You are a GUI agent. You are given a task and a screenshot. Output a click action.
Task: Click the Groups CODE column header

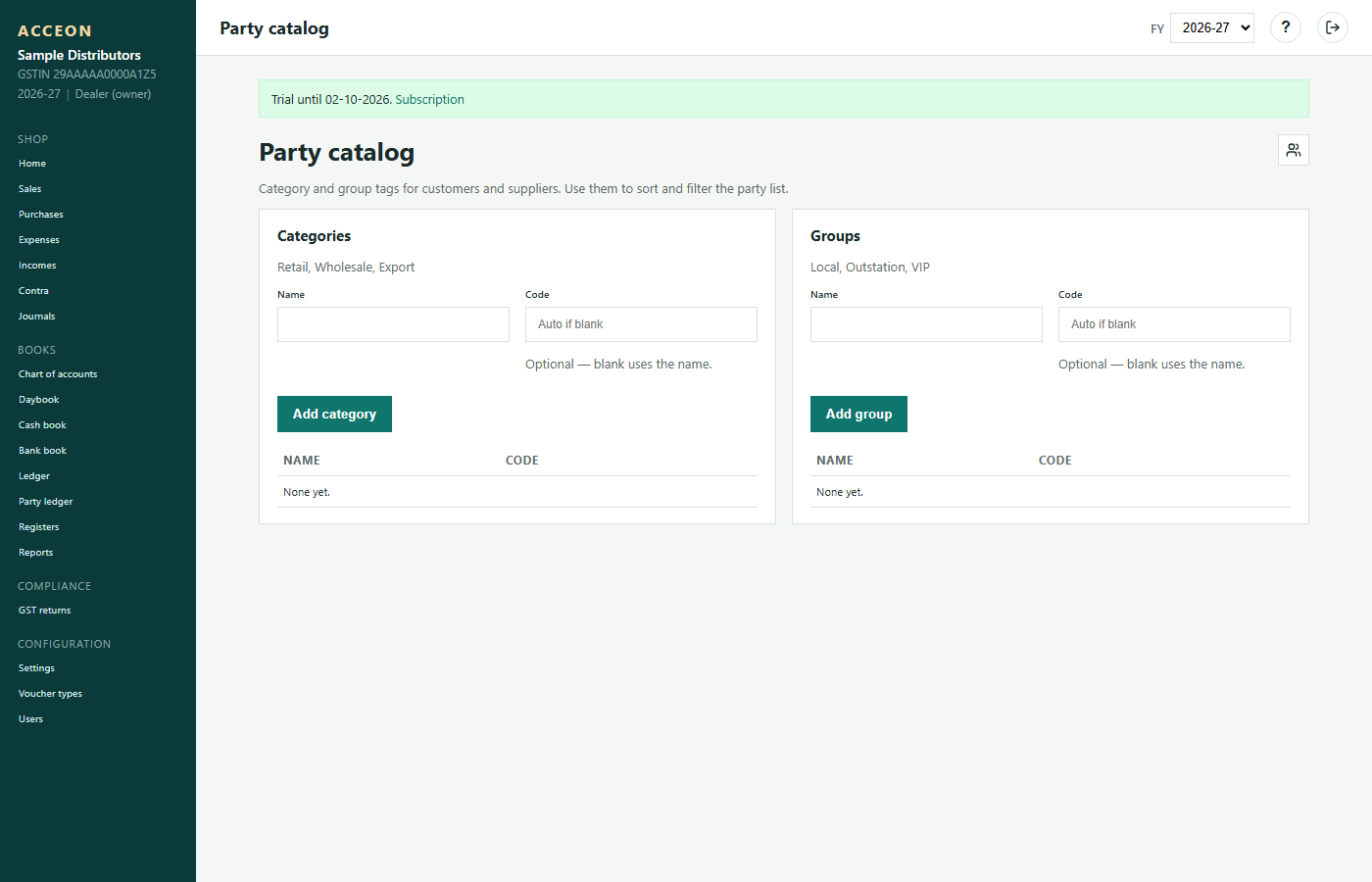click(x=1055, y=461)
